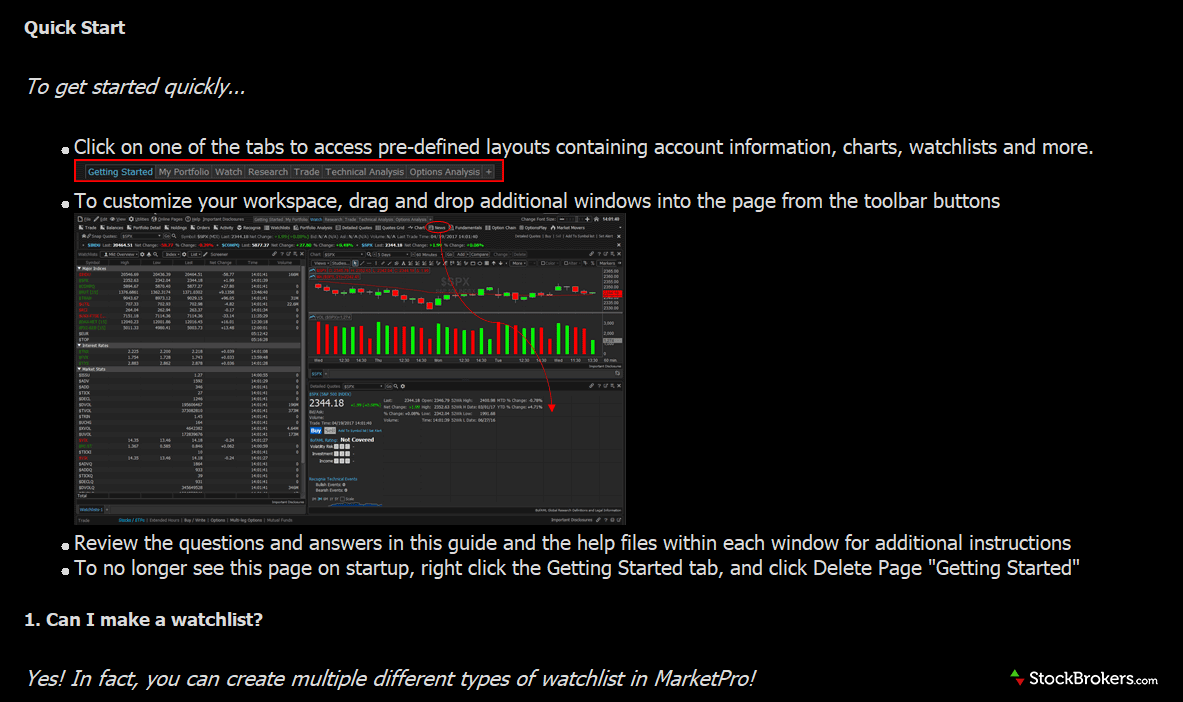Open Portfolio Detail from the toolbar

click(x=143, y=227)
